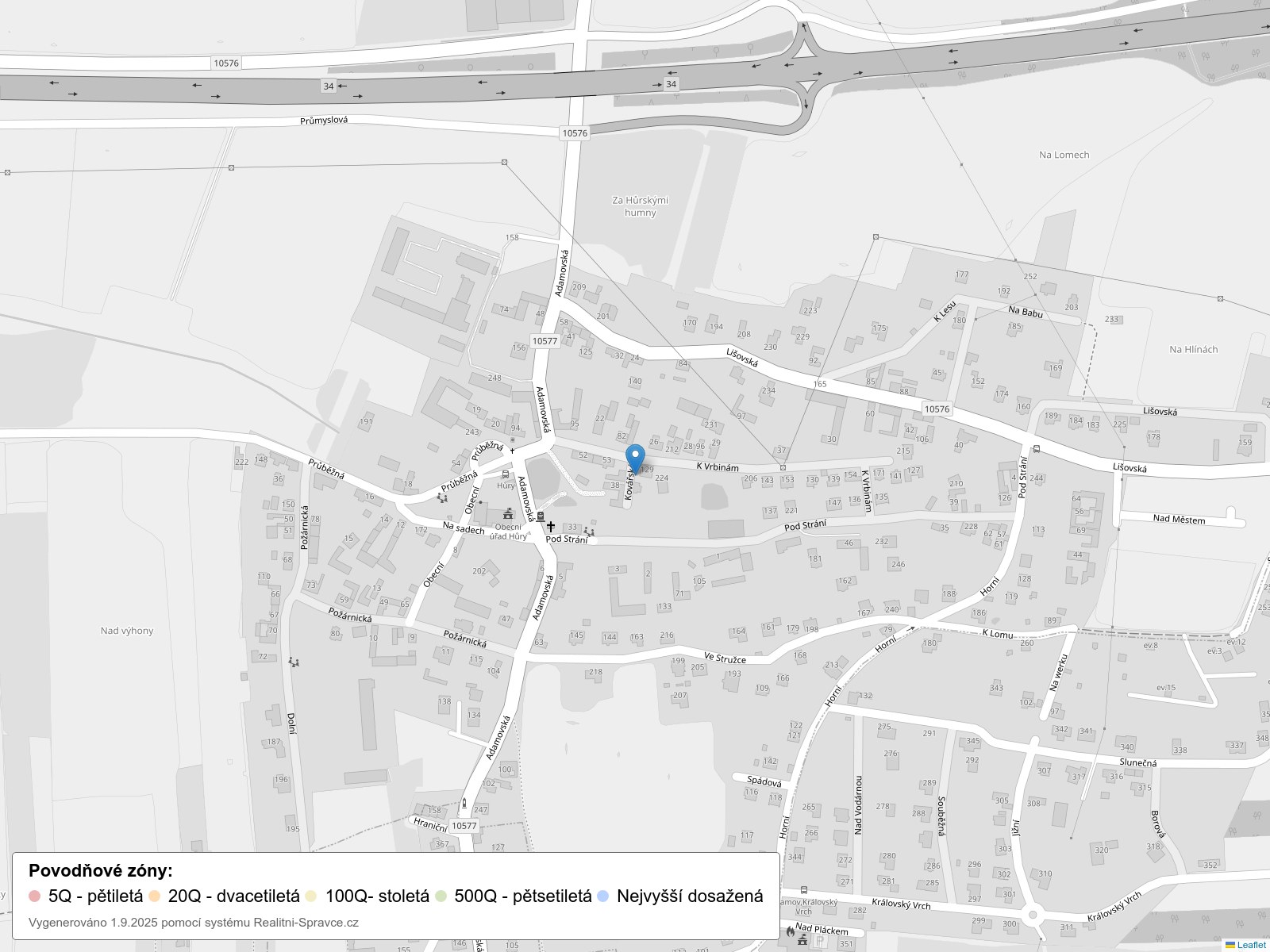Click the blue Nejvyšší dosažená legend dot
The height and width of the screenshot is (952, 1270).
[603, 896]
